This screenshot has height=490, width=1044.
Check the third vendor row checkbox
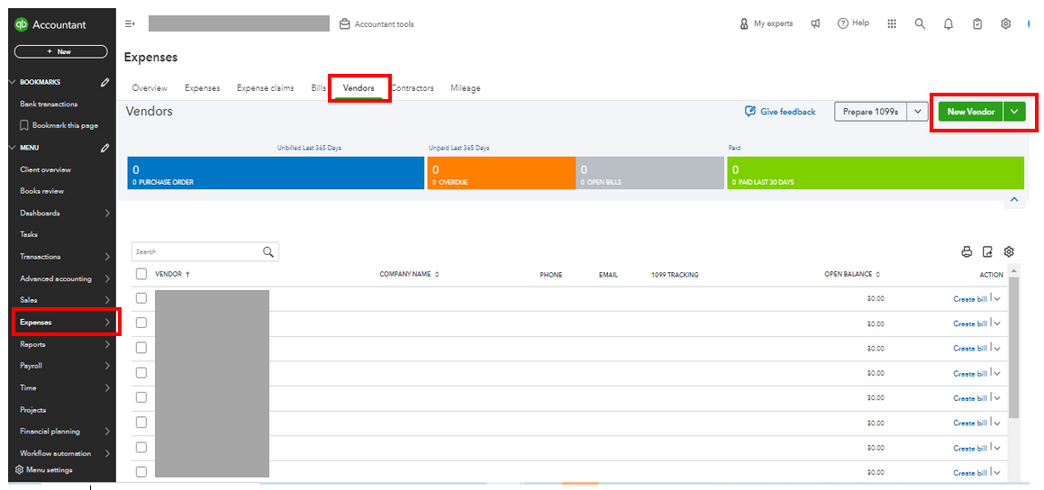pyautogui.click(x=141, y=348)
